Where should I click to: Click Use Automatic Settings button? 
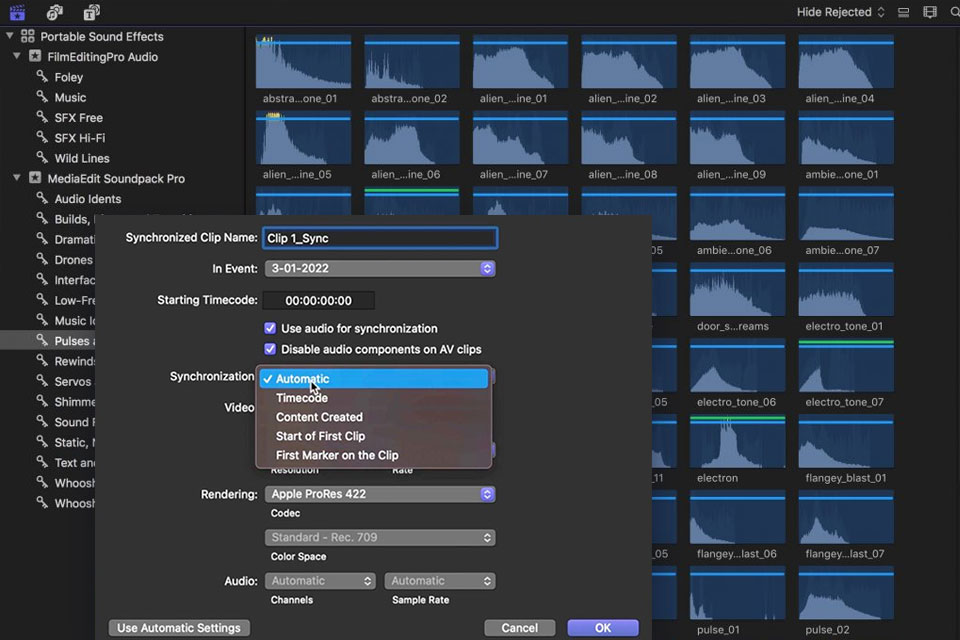tap(179, 628)
